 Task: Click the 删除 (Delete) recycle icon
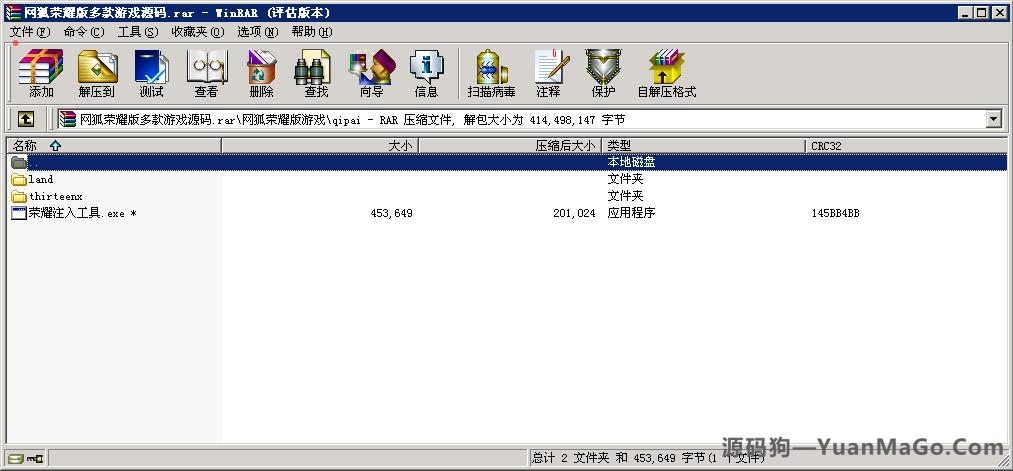click(262, 73)
